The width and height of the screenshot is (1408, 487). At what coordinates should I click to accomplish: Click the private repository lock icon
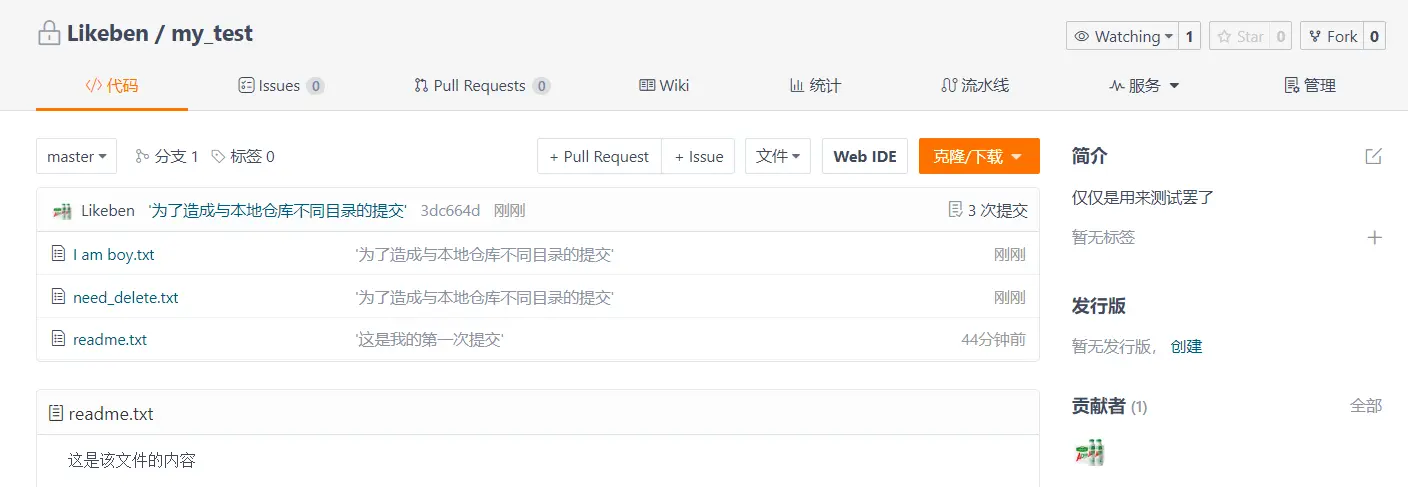click(x=49, y=34)
